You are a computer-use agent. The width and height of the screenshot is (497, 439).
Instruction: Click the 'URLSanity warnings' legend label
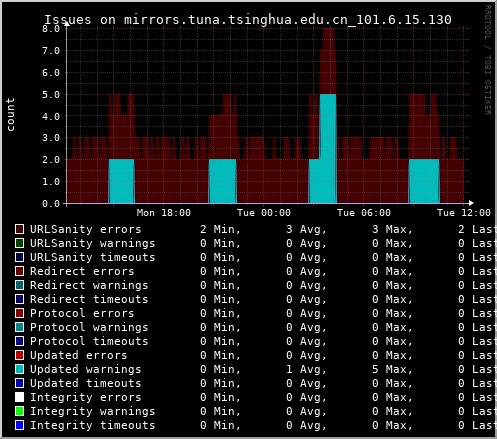[93, 243]
